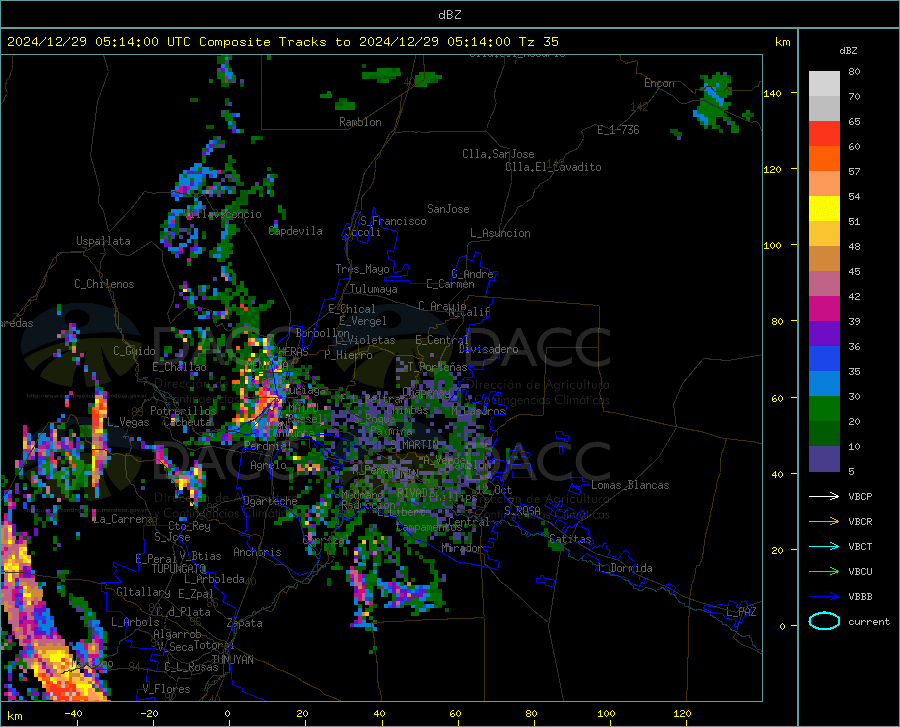Click the 'Tulumaya' map label
Screen dimensions: 900x727
tap(374, 289)
